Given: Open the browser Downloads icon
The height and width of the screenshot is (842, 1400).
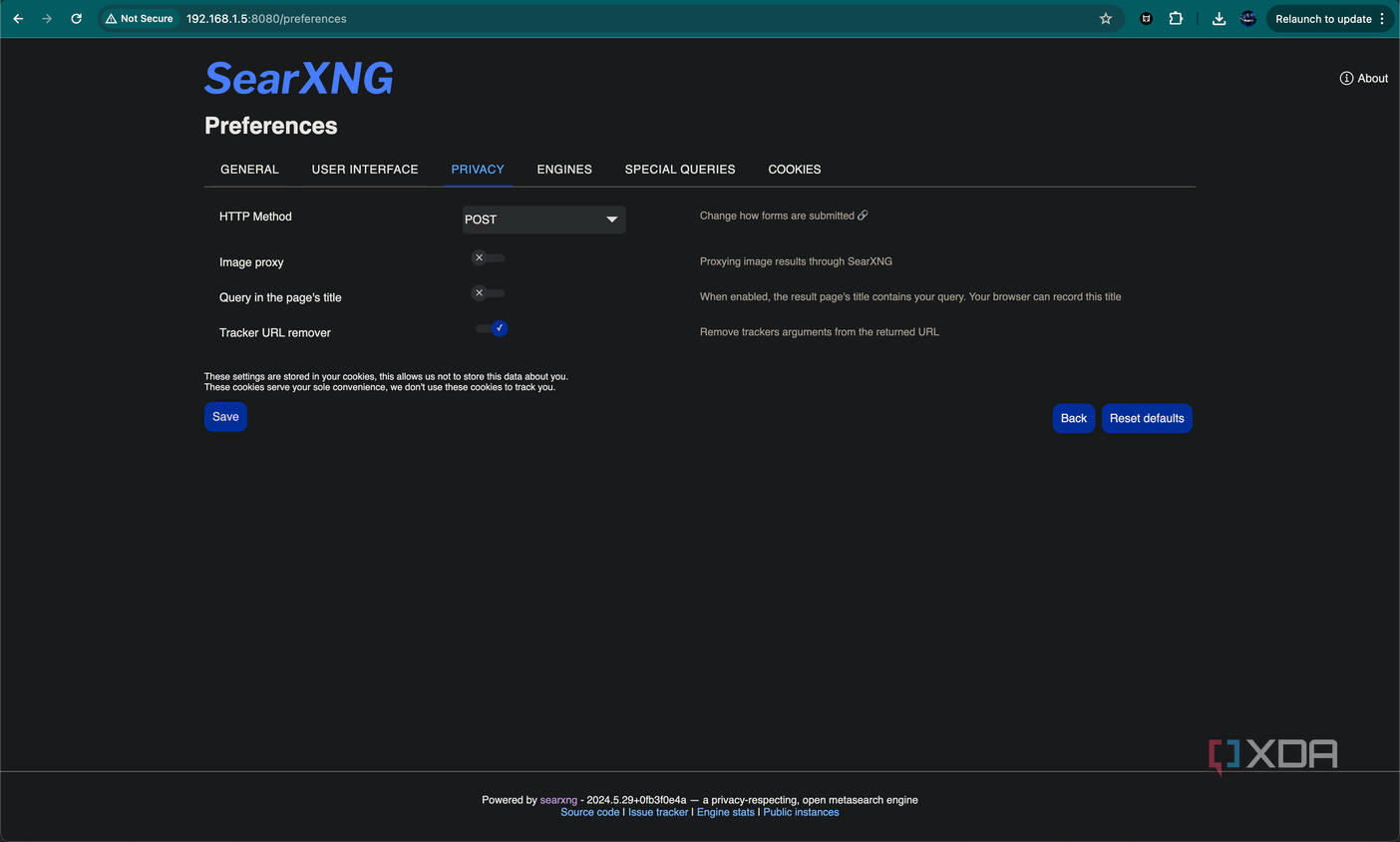Looking at the screenshot, I should coord(1219,19).
